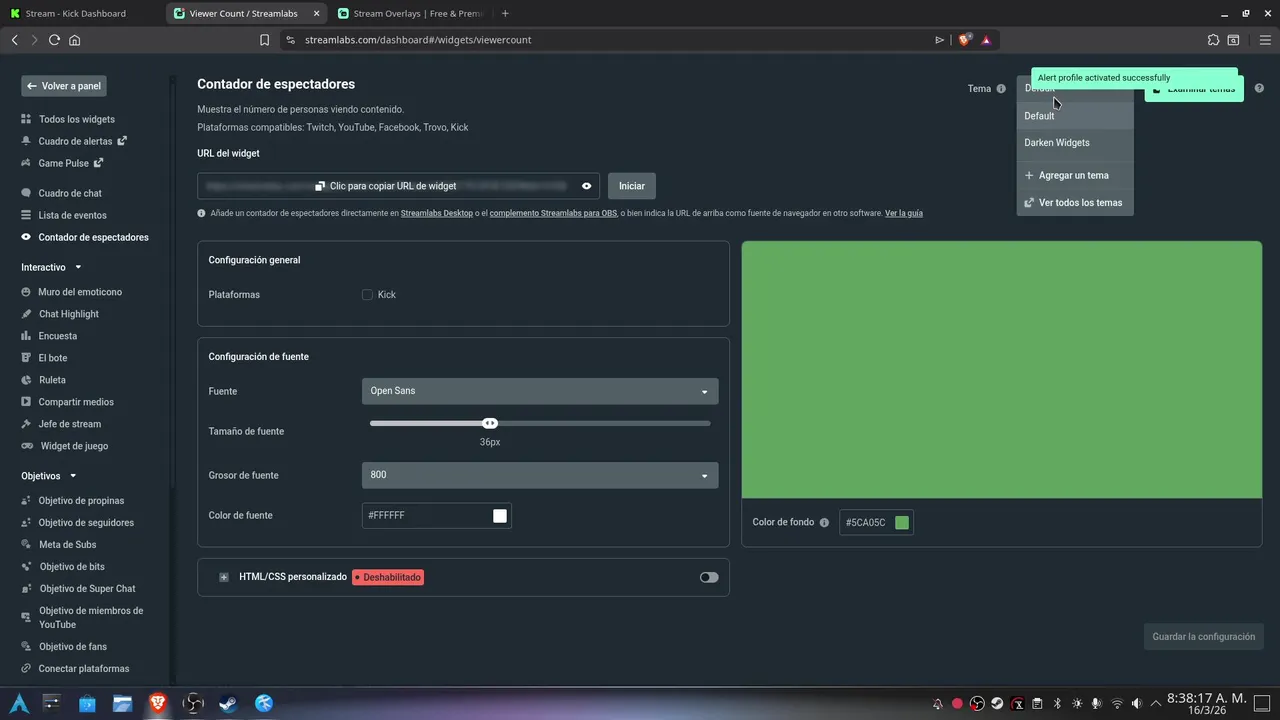Viewport: 1280px width, 720px height.
Task: Open a new browser tab
Action: coord(505,14)
